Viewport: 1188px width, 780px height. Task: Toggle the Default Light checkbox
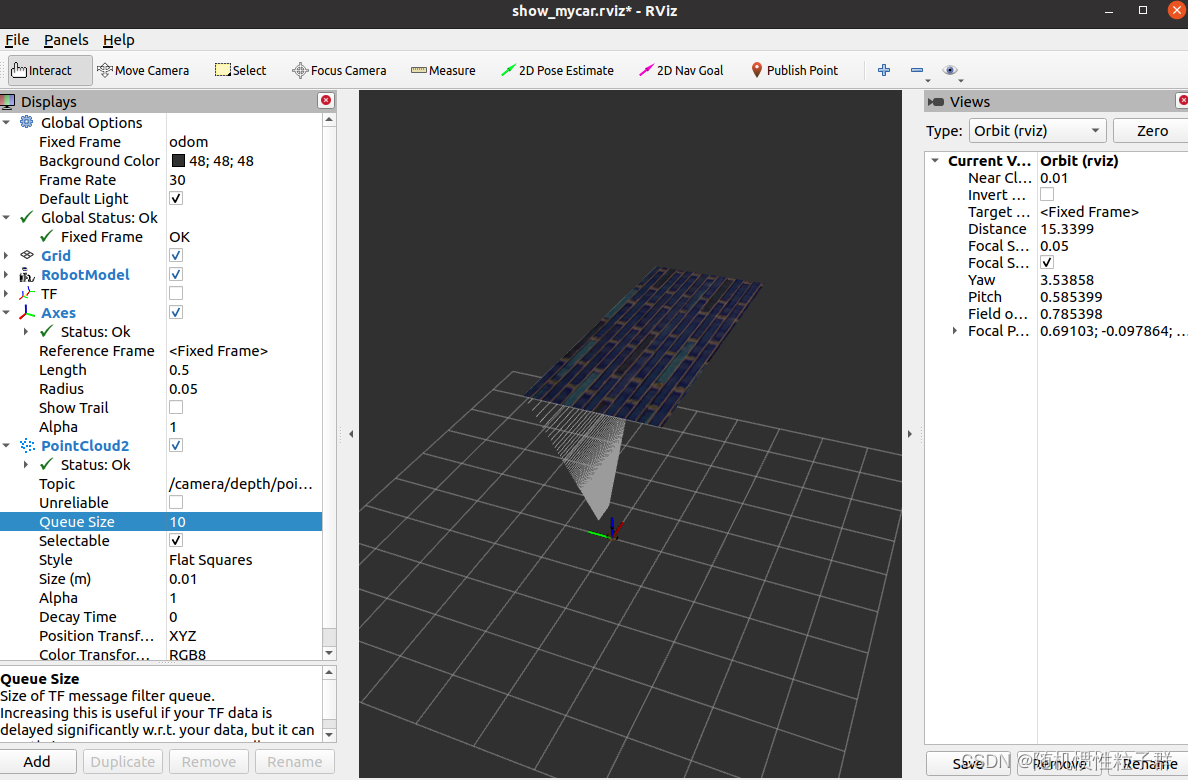pos(176,199)
